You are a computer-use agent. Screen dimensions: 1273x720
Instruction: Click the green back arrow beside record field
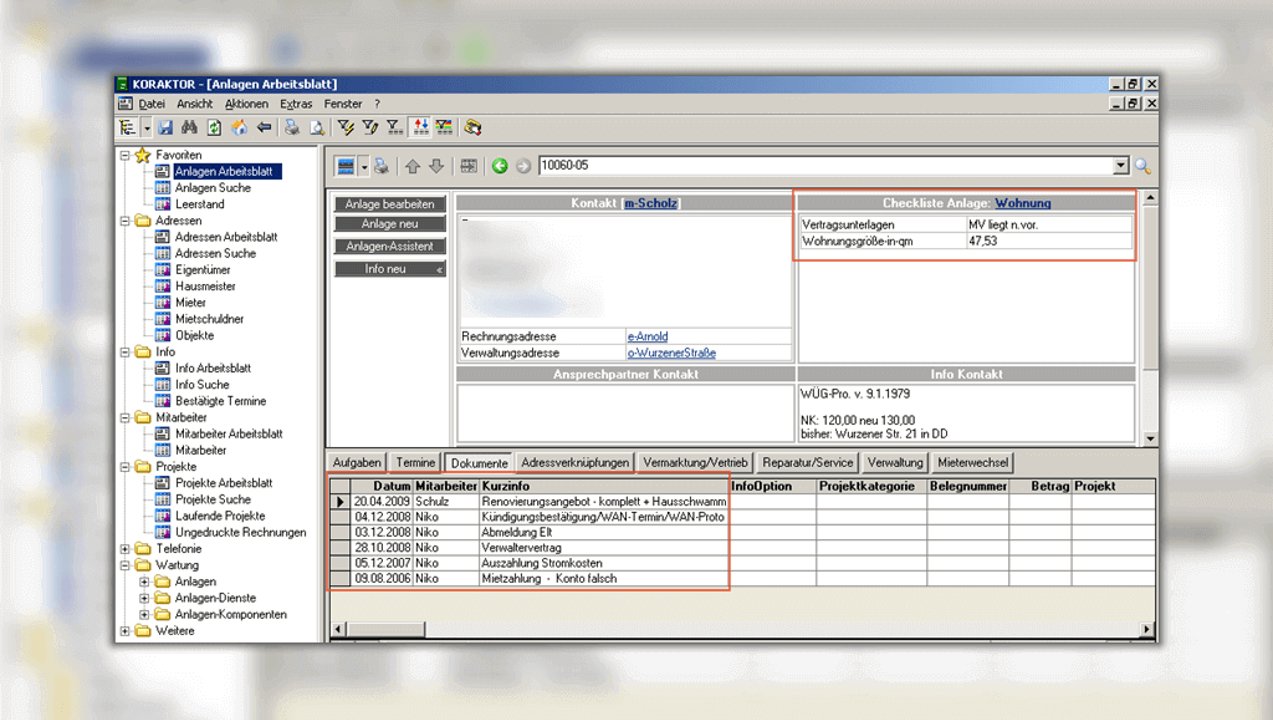(x=500, y=166)
